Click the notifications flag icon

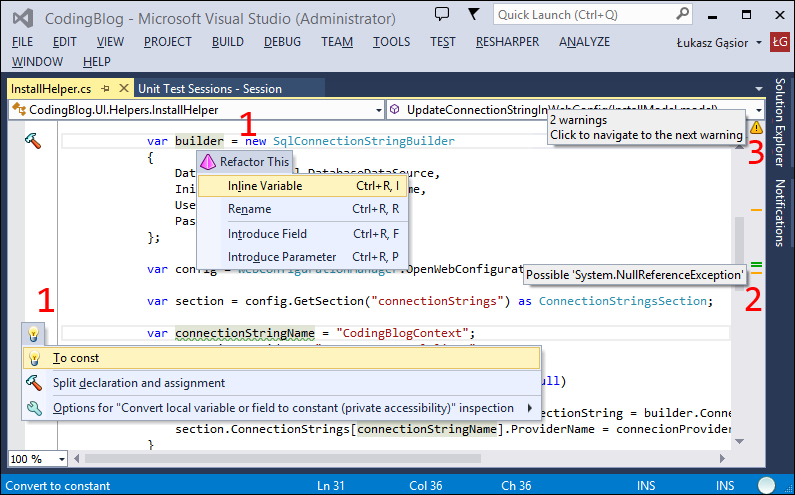click(473, 14)
